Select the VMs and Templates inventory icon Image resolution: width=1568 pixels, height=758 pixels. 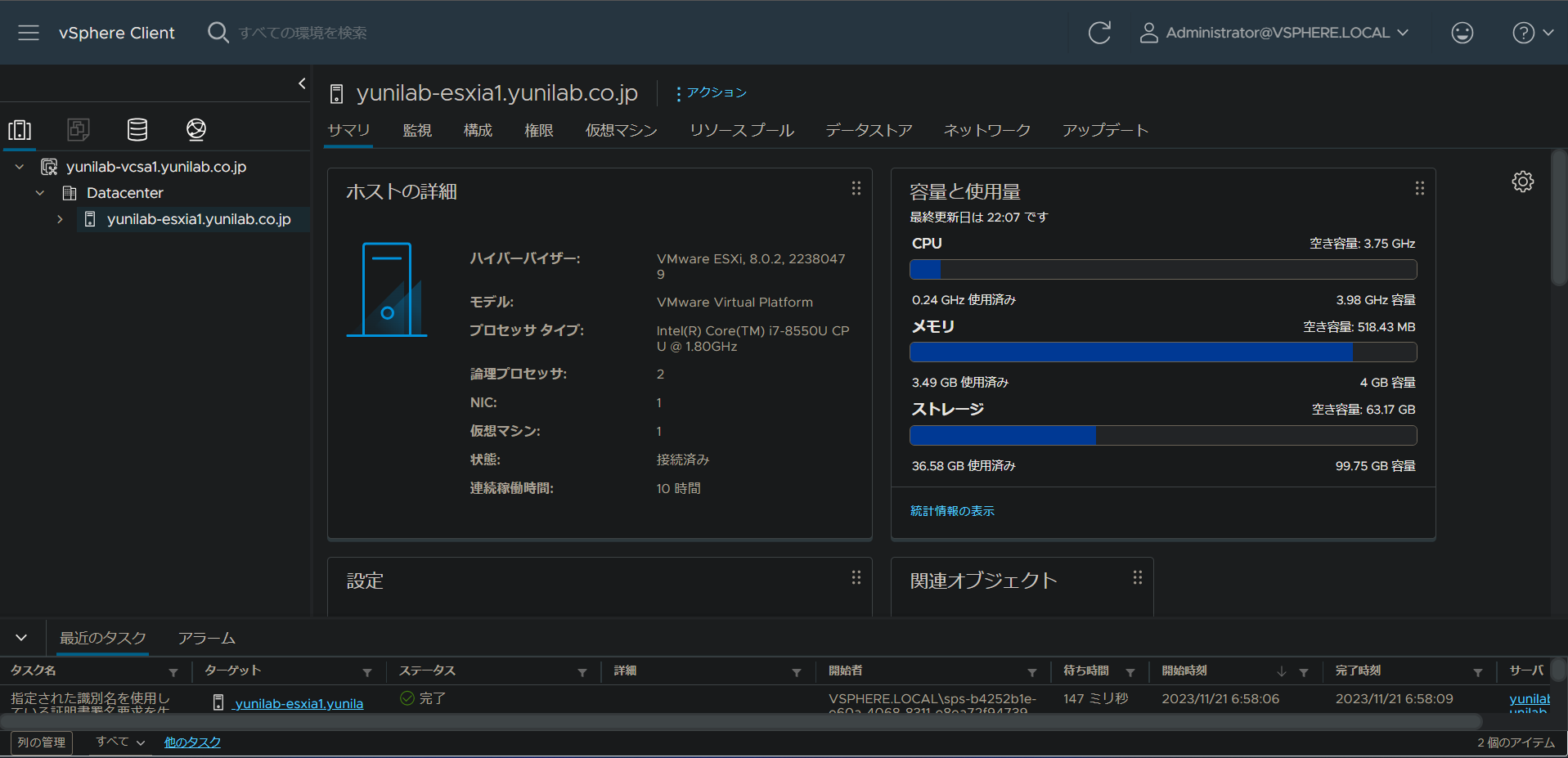(79, 129)
